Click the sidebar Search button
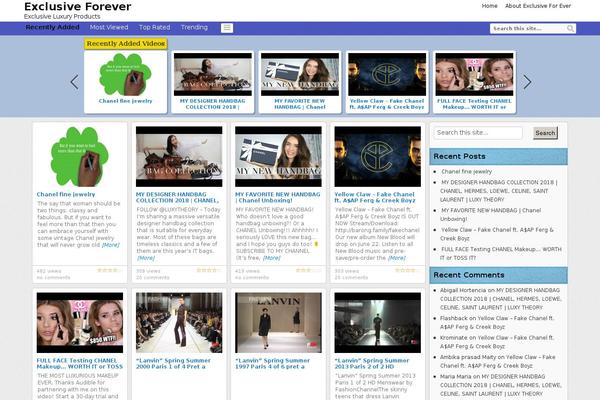 pos(545,133)
